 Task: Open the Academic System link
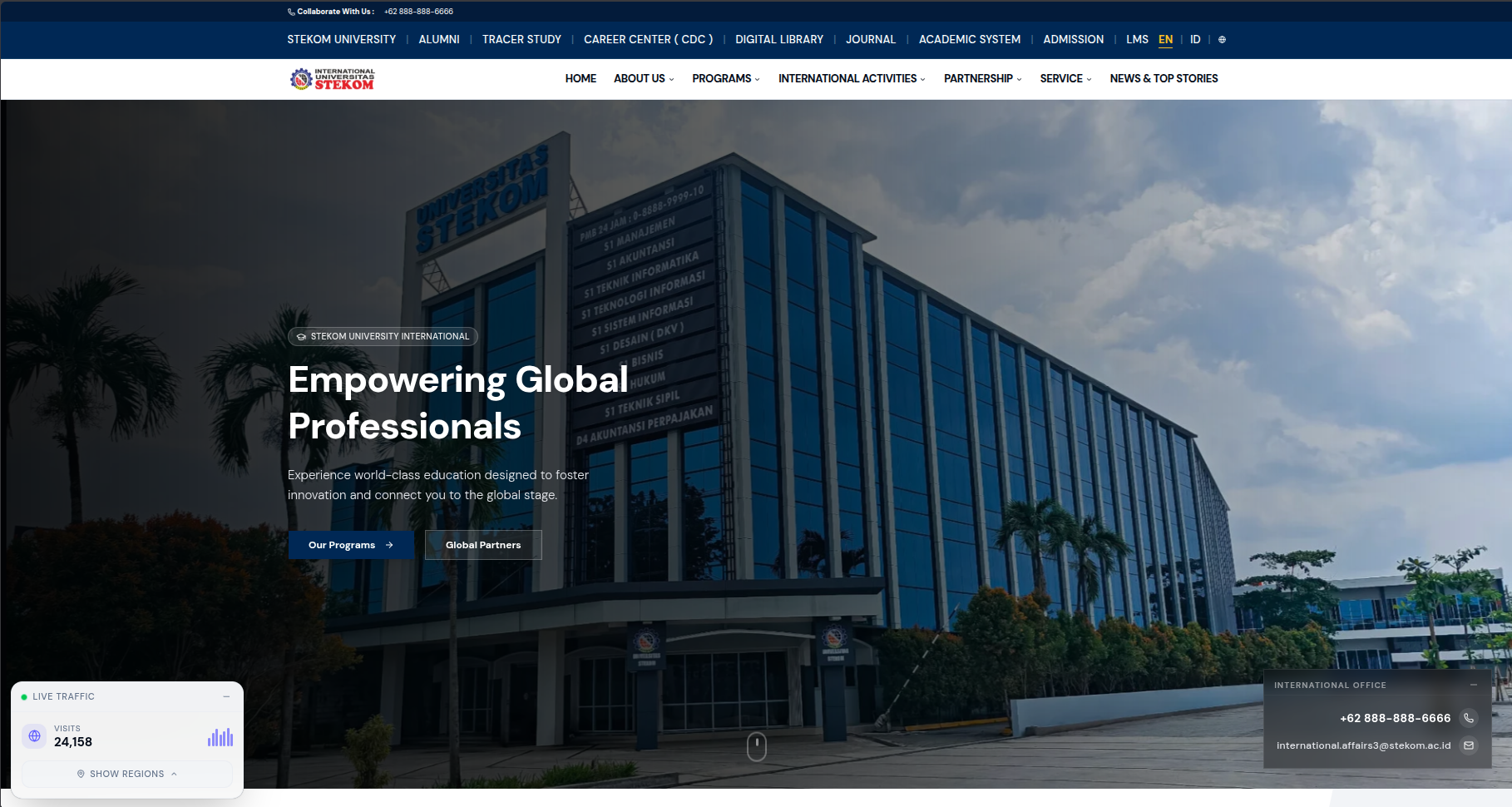pos(970,39)
